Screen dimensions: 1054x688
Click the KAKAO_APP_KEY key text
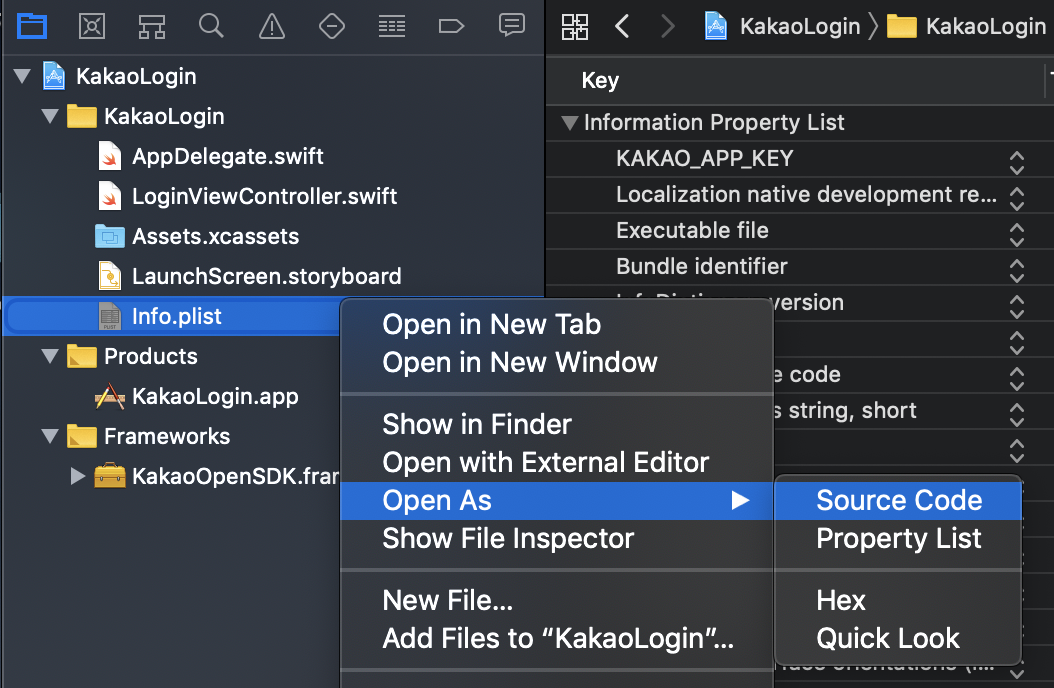704,159
